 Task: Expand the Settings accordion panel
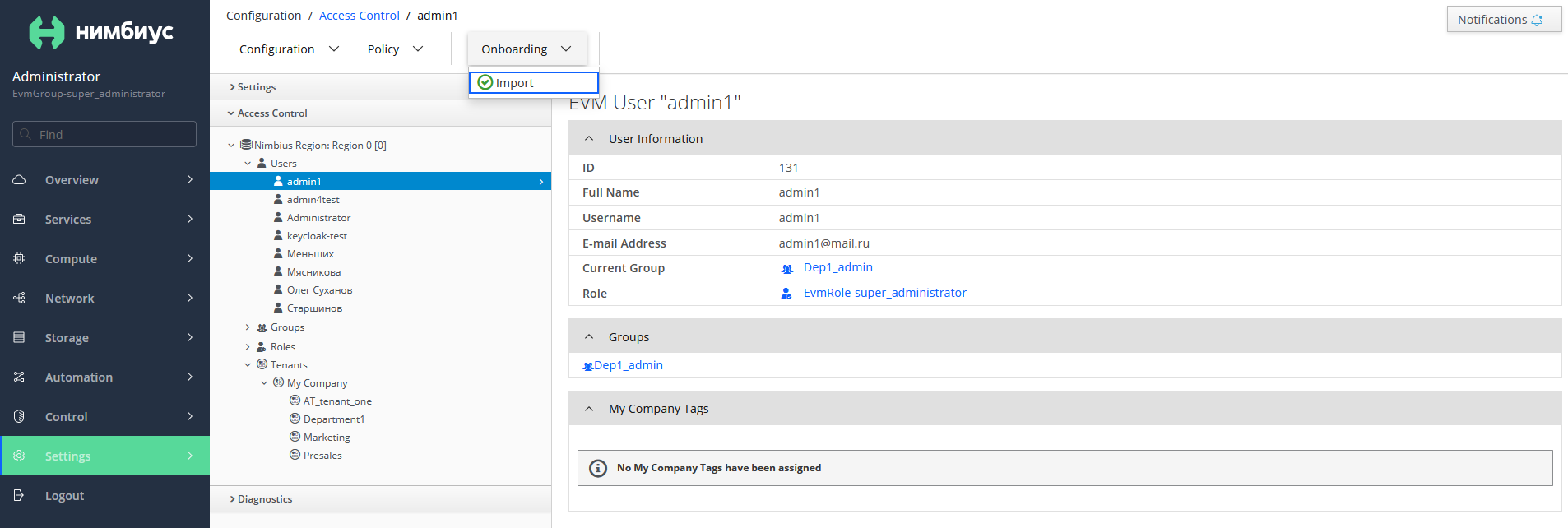tap(380, 87)
